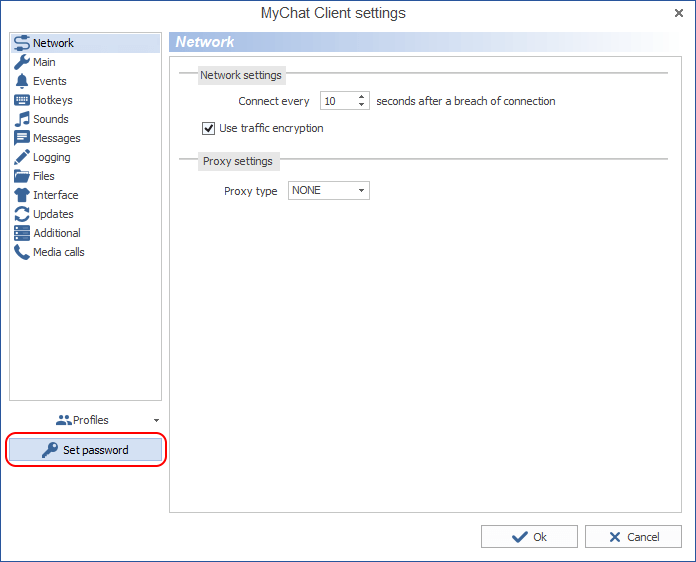Image resolution: width=696 pixels, height=562 pixels.
Task: Click the wrench icon for Main
Action: [22, 62]
